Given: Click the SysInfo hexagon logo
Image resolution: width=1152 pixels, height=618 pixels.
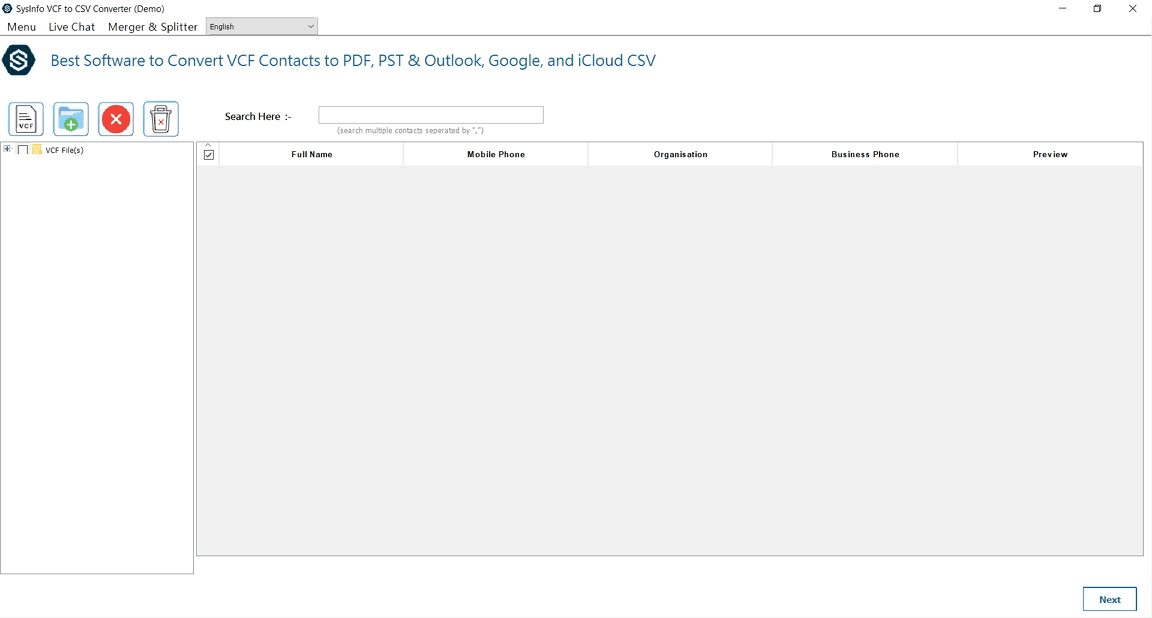Looking at the screenshot, I should pyautogui.click(x=18, y=60).
